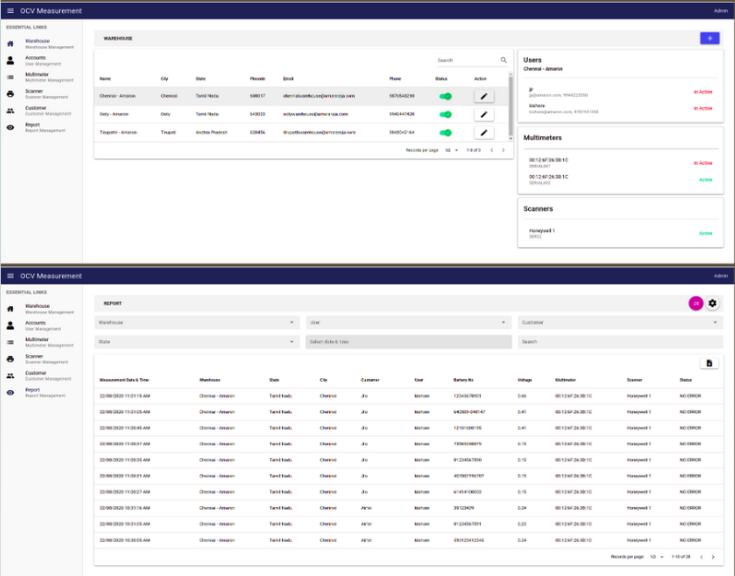Click the search magnifier icon in Warehouse table
The width and height of the screenshot is (735, 576).
(x=504, y=60)
